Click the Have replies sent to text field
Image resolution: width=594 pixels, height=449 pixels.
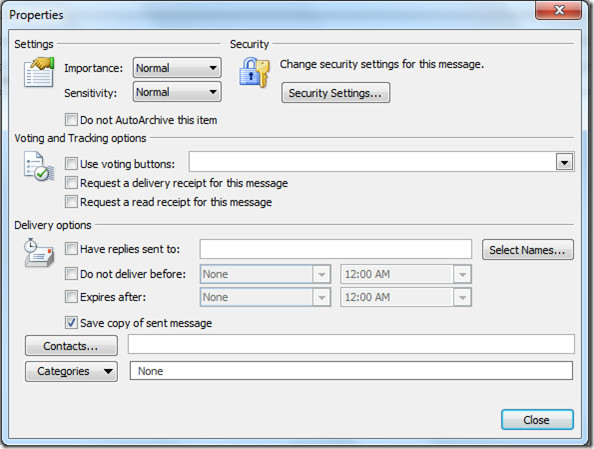point(336,249)
